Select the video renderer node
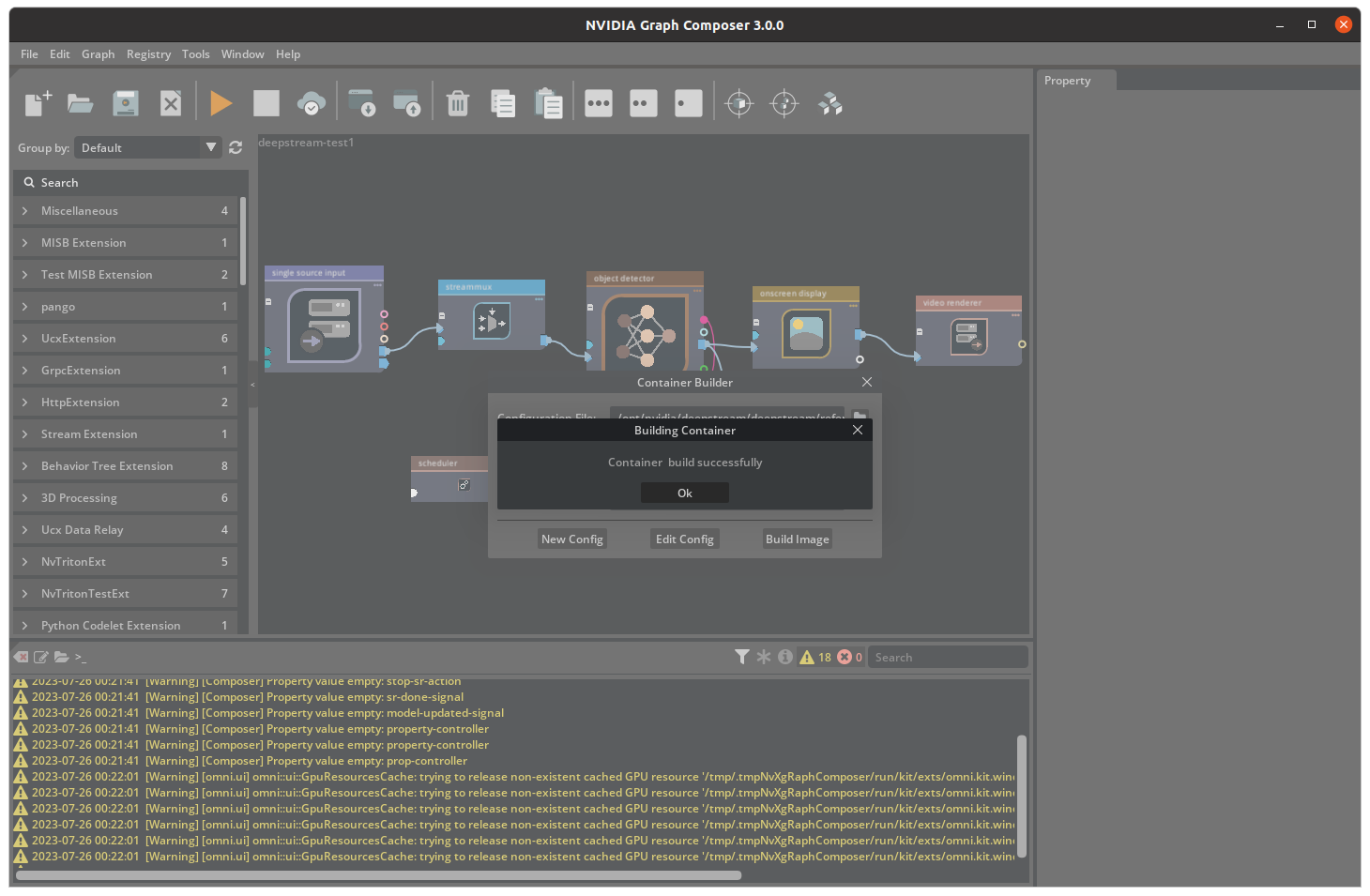Screen dimensions: 1370x896 point(968,331)
